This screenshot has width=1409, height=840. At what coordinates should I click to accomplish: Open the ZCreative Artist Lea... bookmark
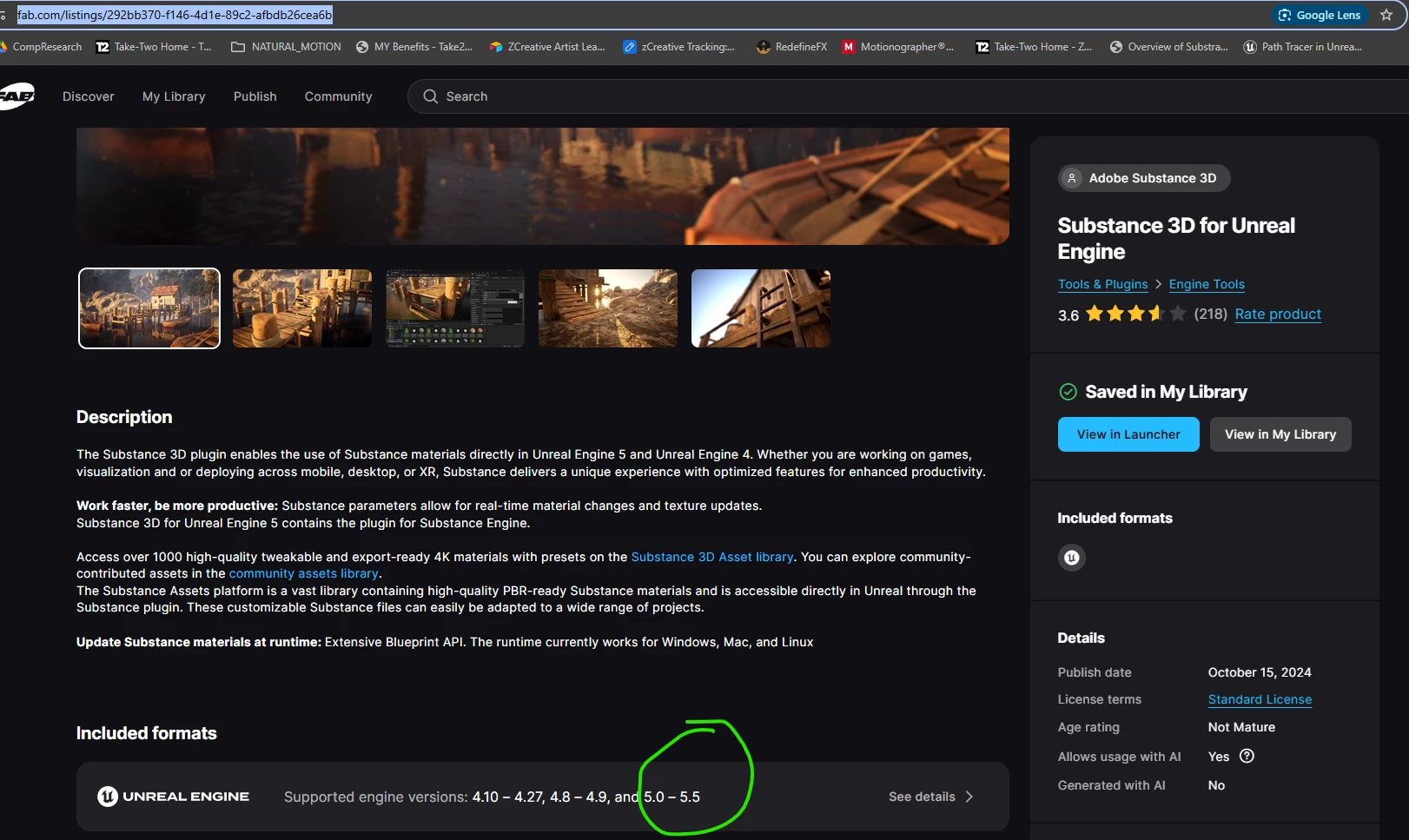[x=547, y=47]
